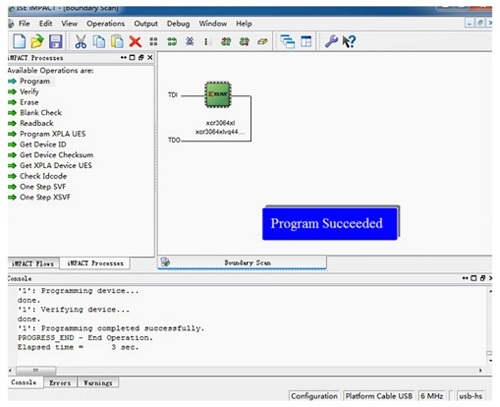Viewport: 500px width, 407px height.
Task: Select the Xilinx xcr3064xl chip icon
Action: (217, 95)
